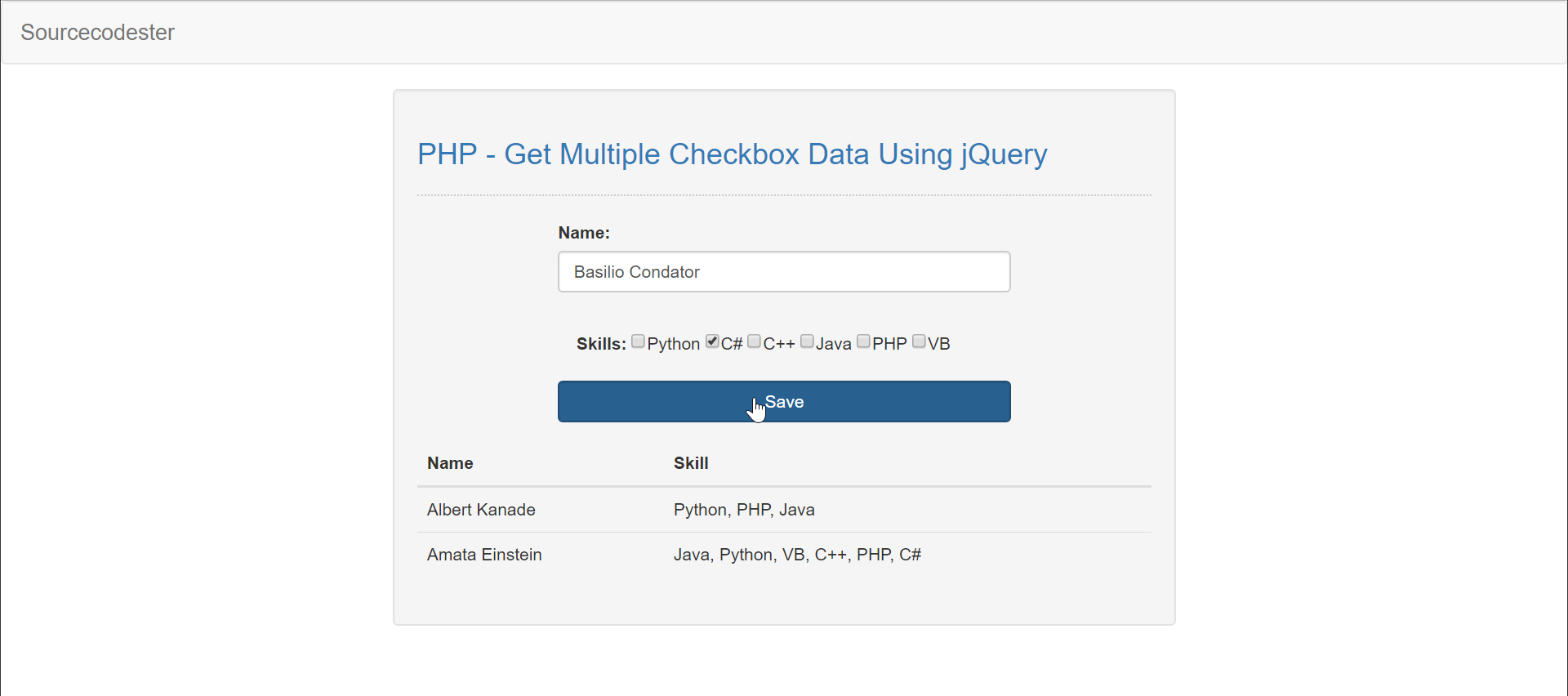Click the Skills label text

[x=601, y=344]
